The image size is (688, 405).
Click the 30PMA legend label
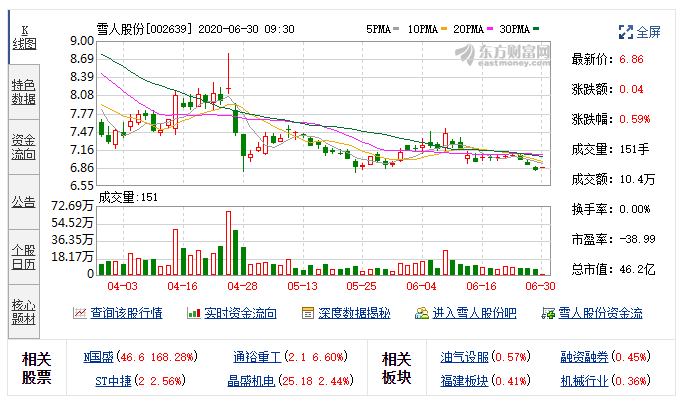point(515,29)
